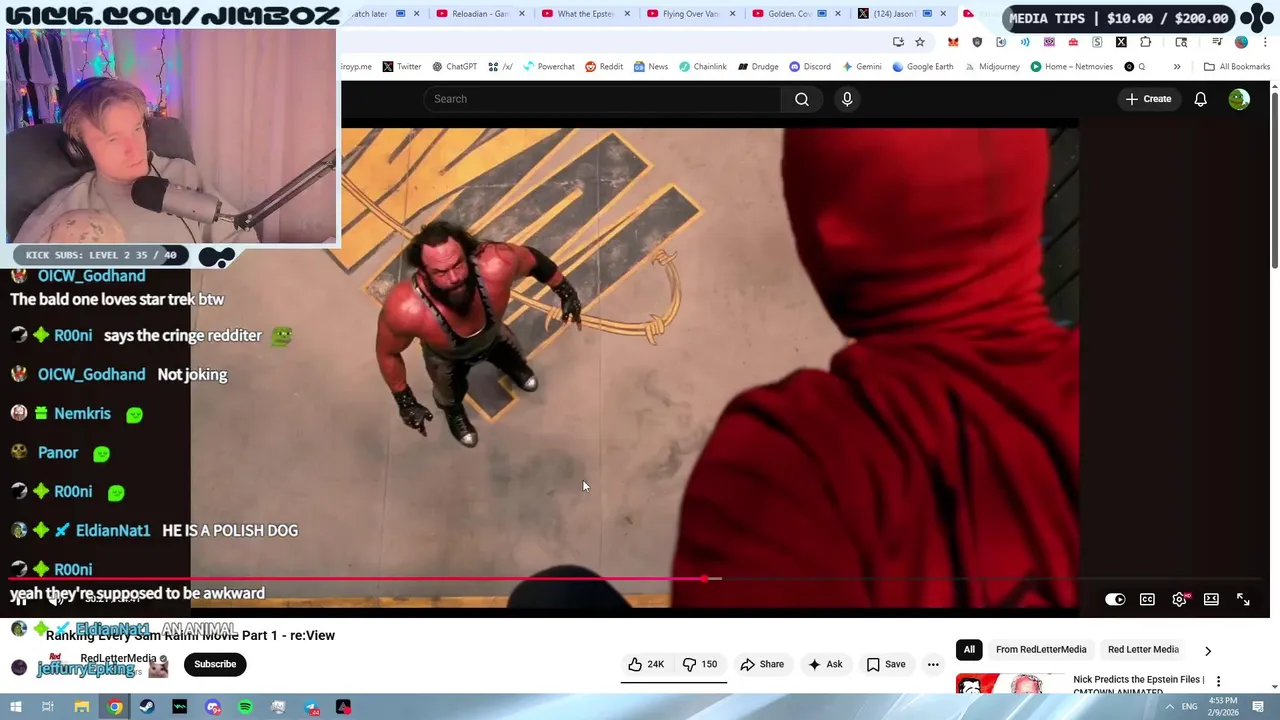
Task: Open the Twitter bookmark
Action: 402,67
